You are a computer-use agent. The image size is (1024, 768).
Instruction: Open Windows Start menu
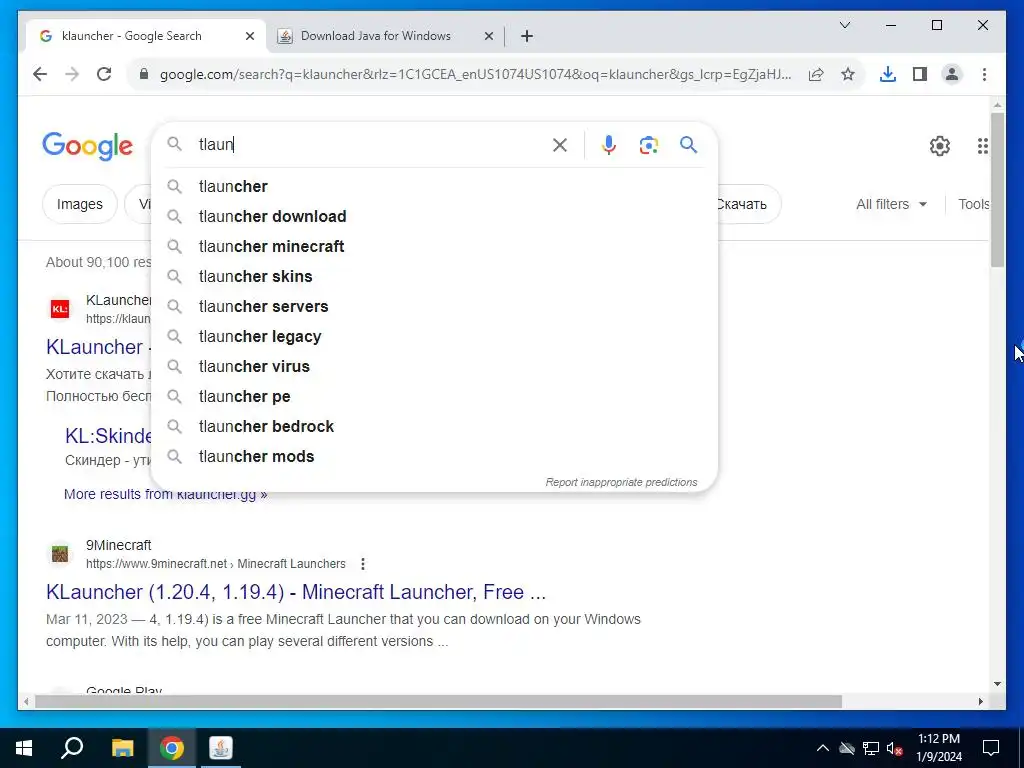click(x=24, y=748)
